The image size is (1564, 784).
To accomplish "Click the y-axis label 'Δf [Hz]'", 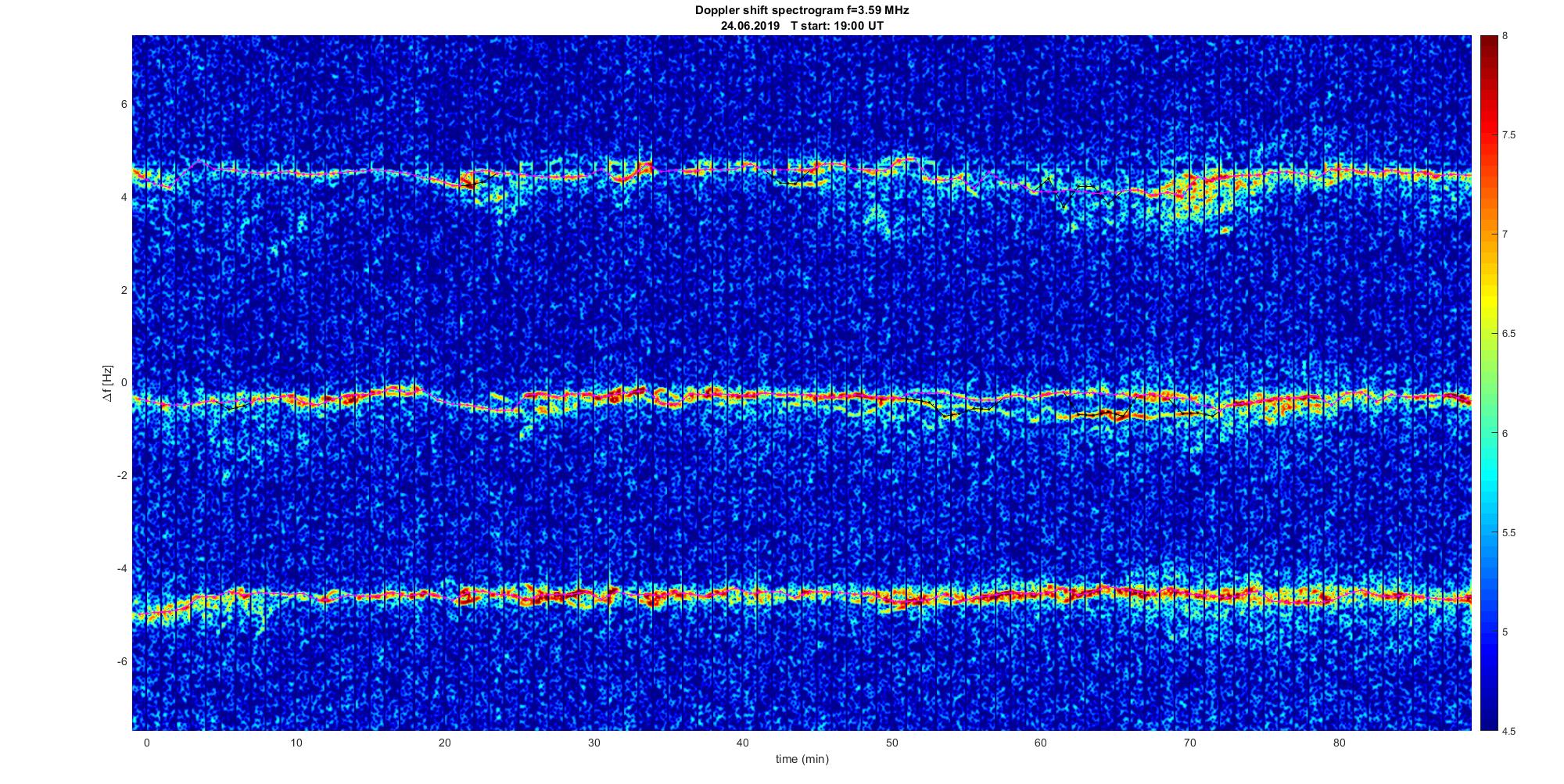I will (x=108, y=384).
